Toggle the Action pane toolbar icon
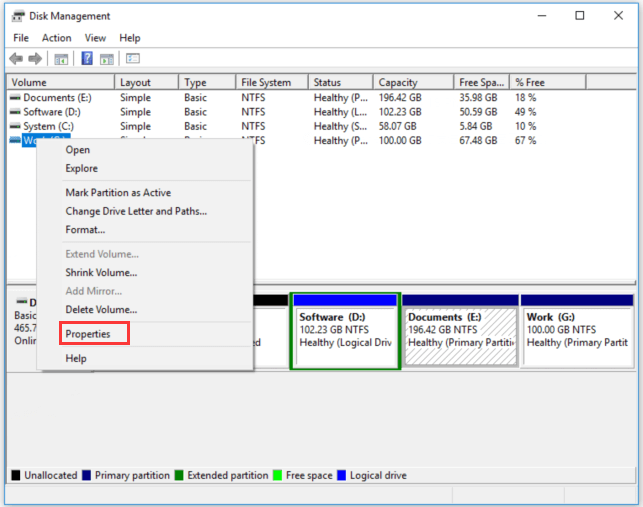Viewport: 643px width, 507px height. click(x=107, y=59)
